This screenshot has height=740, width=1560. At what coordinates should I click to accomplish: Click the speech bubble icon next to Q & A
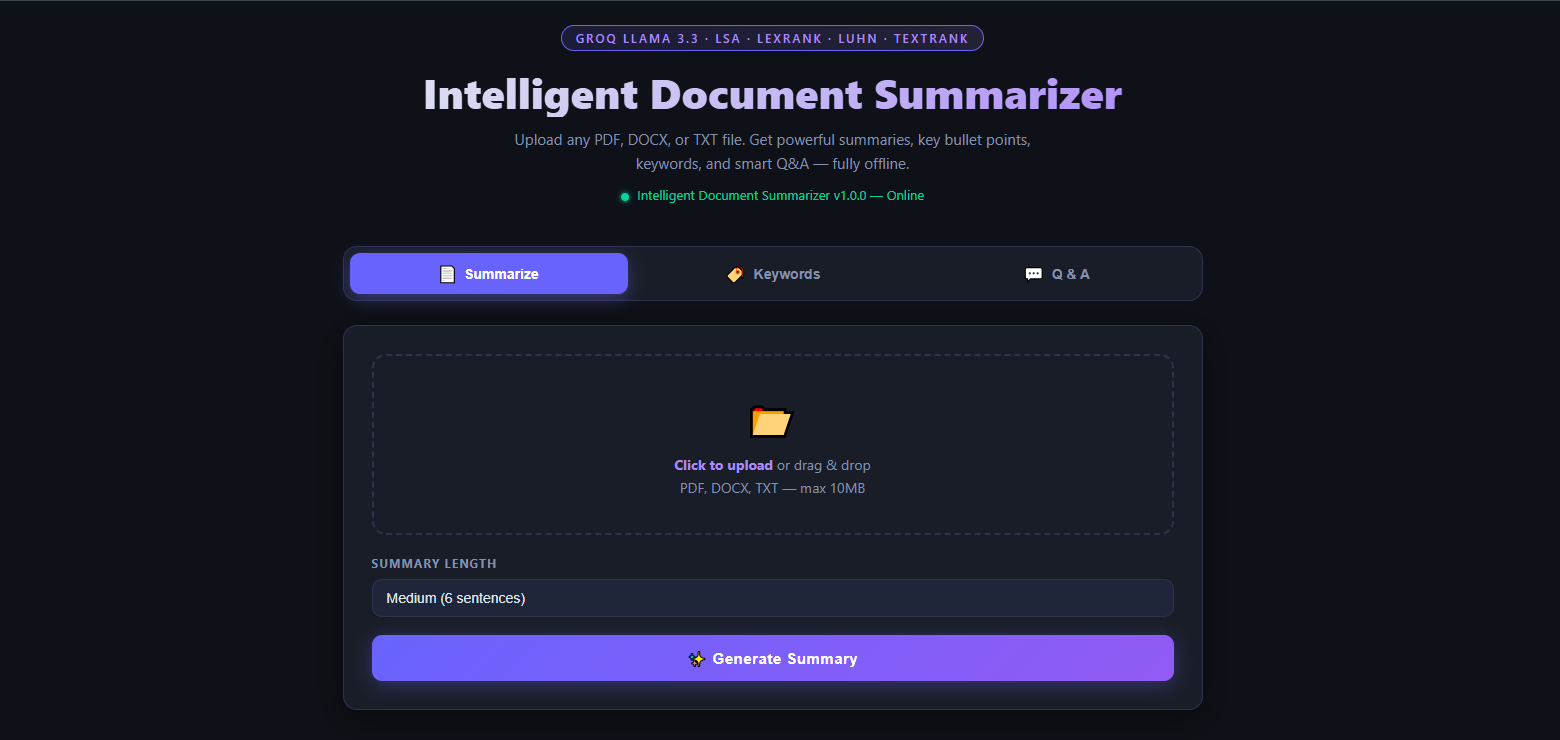1032,273
